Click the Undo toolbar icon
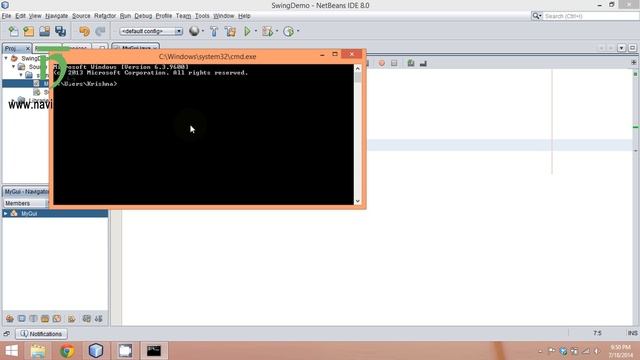Image resolution: width=640 pixels, height=360 pixels. click(84, 31)
